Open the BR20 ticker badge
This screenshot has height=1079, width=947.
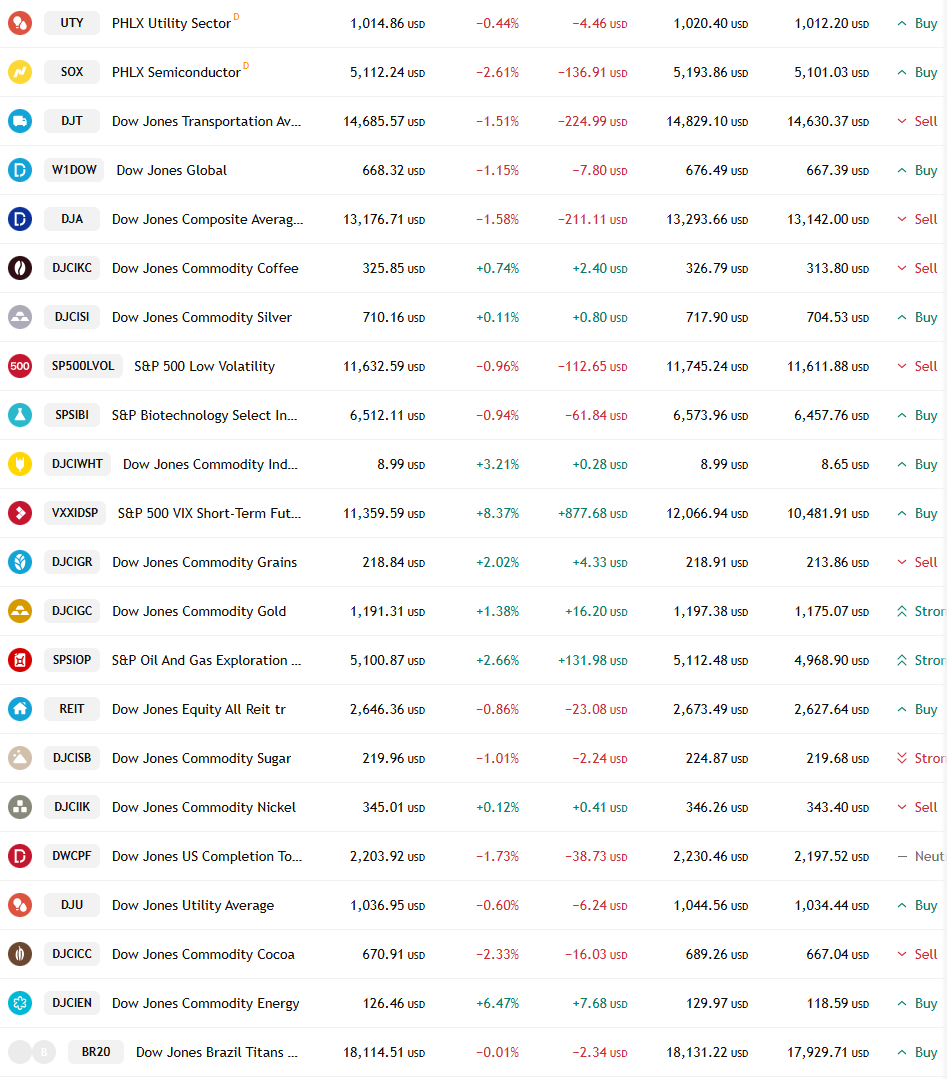click(96, 1051)
